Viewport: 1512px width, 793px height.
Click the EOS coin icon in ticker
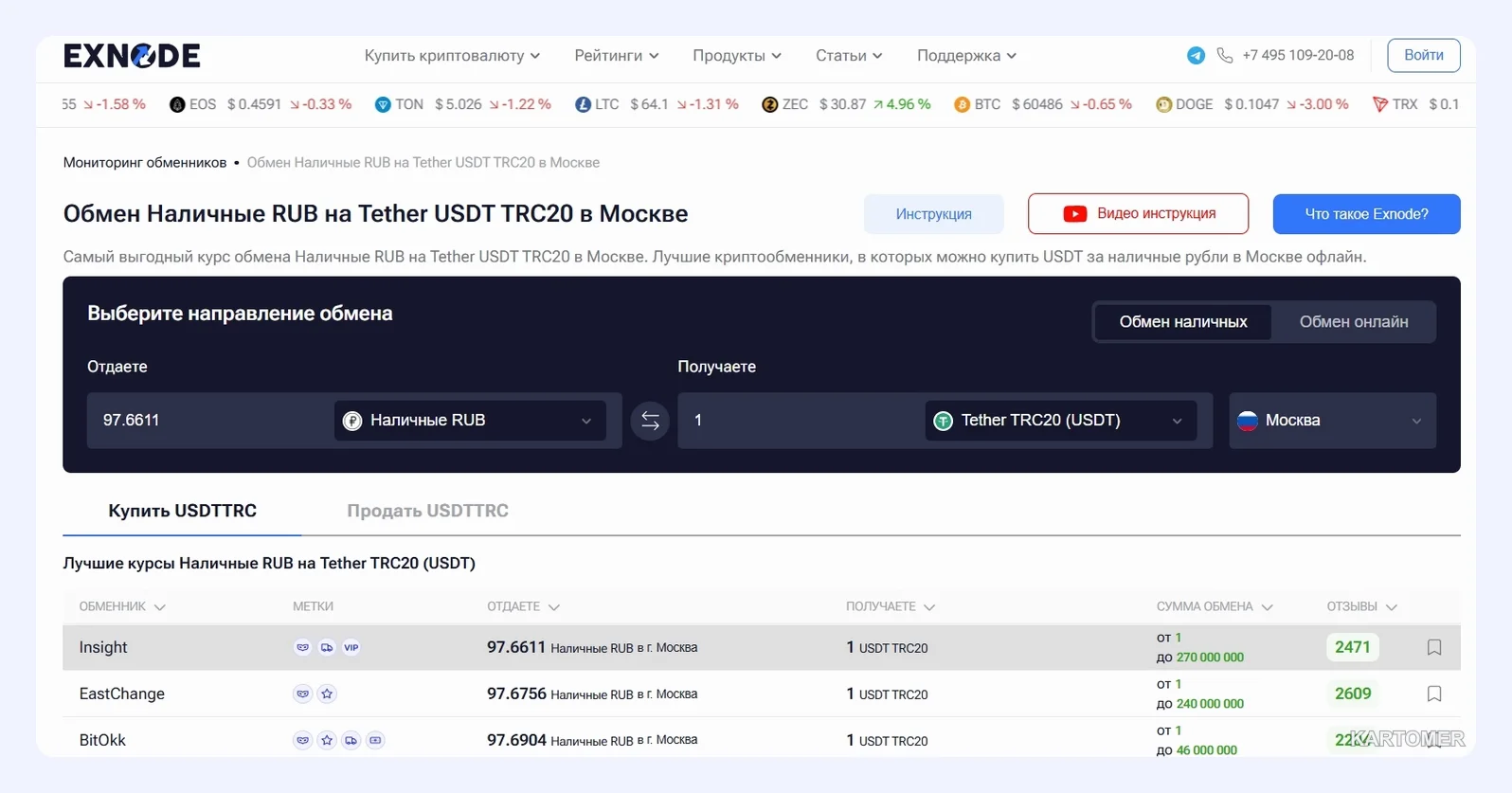pos(177,104)
